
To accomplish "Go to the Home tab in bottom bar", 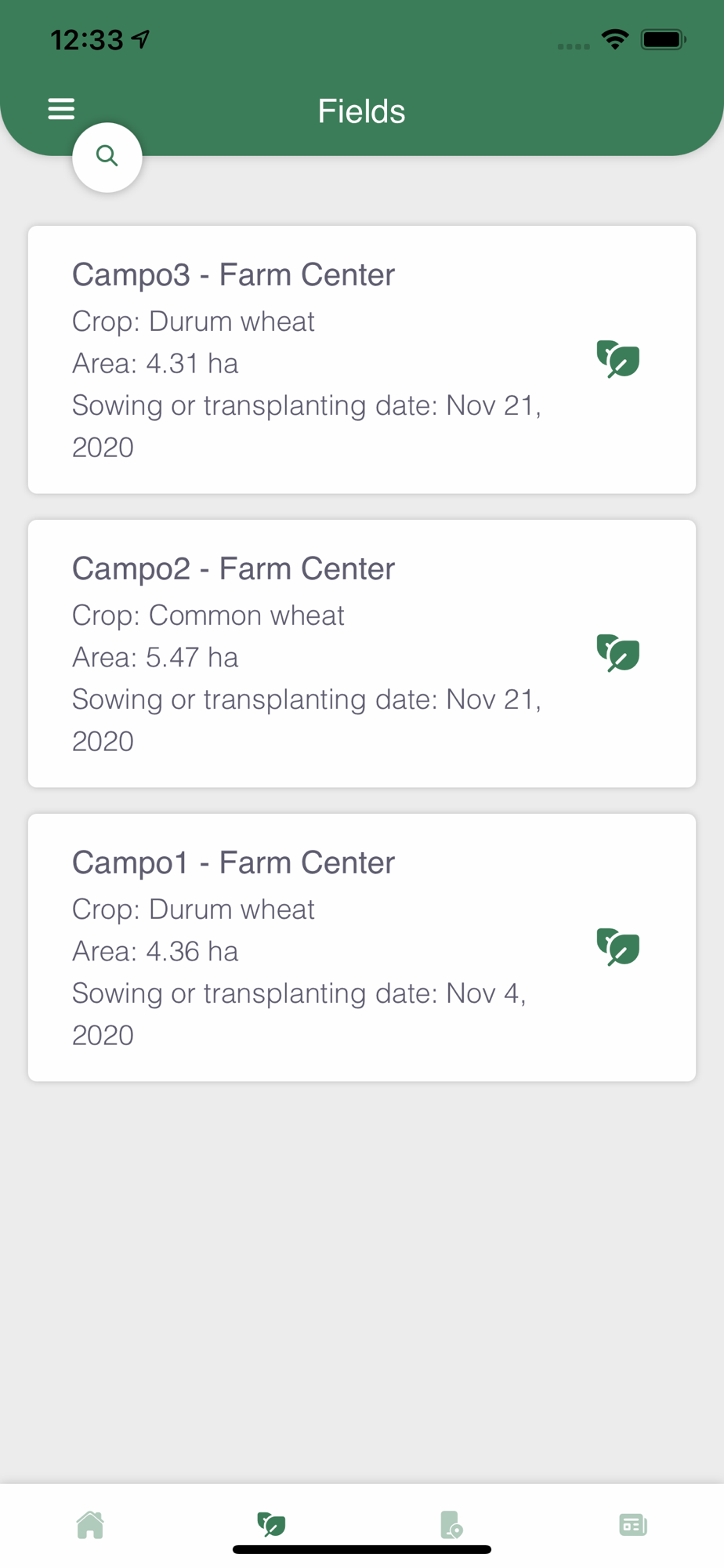I will [90, 1525].
